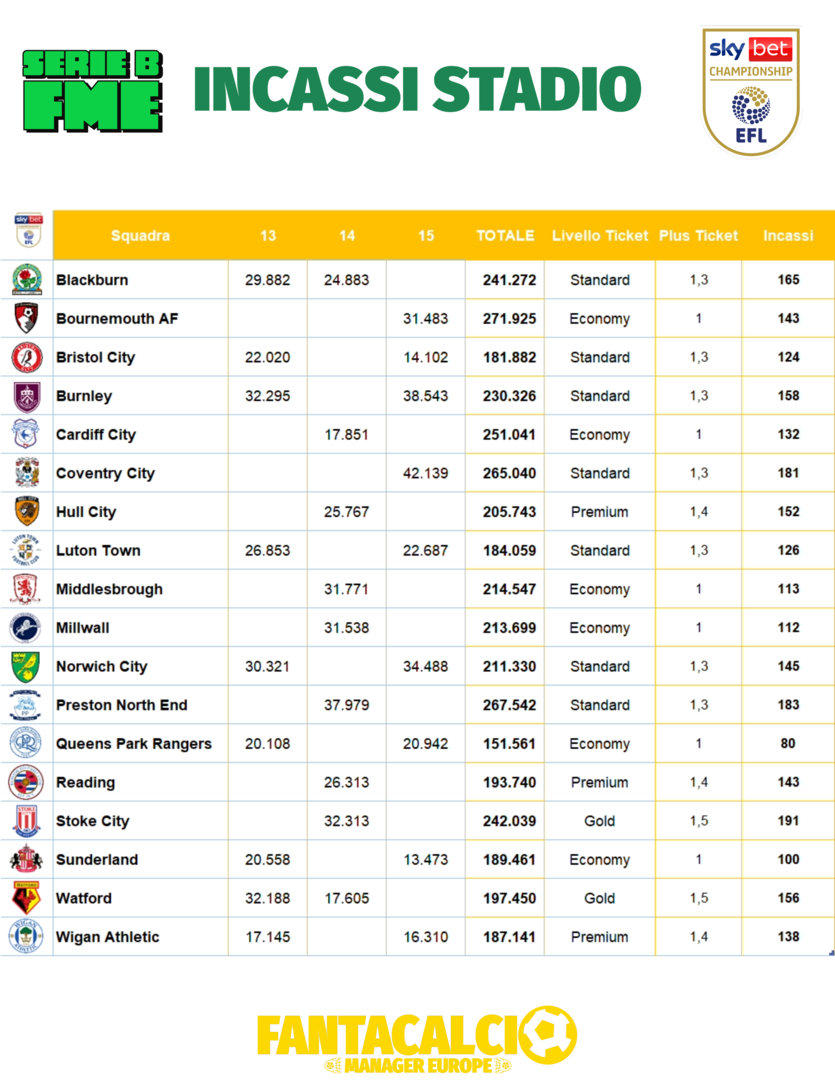Select the Burnley club badge
Screen dimensions: 835x1080
point(26,396)
